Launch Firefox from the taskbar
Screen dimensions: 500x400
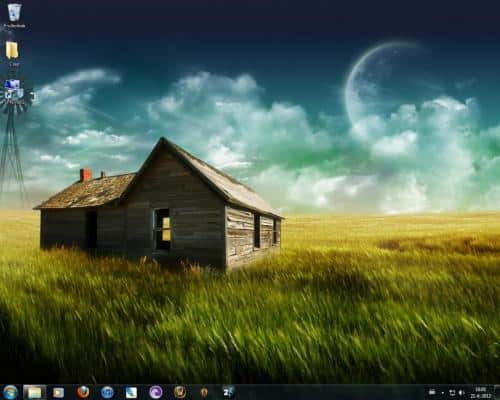(83, 392)
